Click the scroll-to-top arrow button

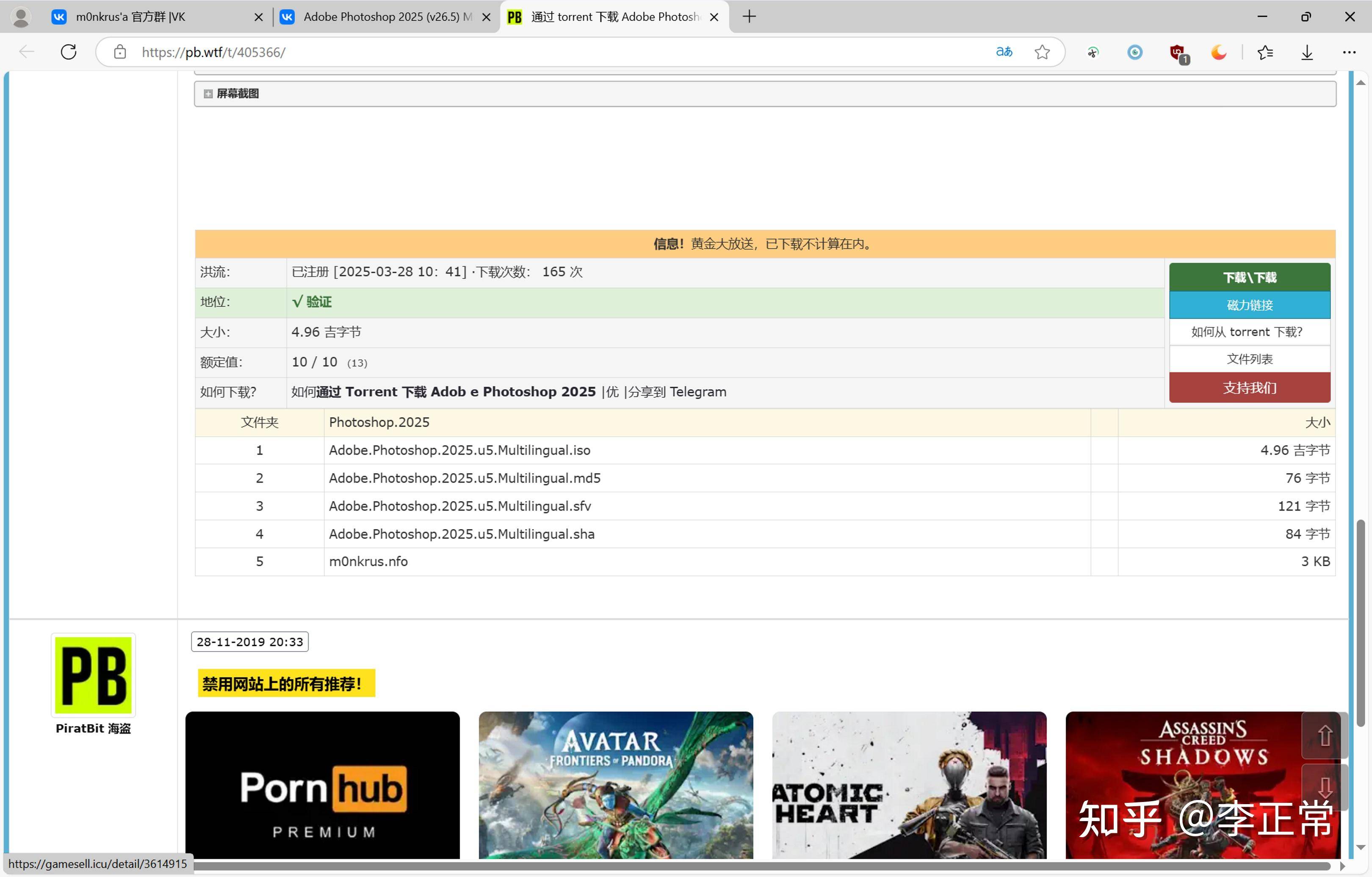click(1324, 735)
